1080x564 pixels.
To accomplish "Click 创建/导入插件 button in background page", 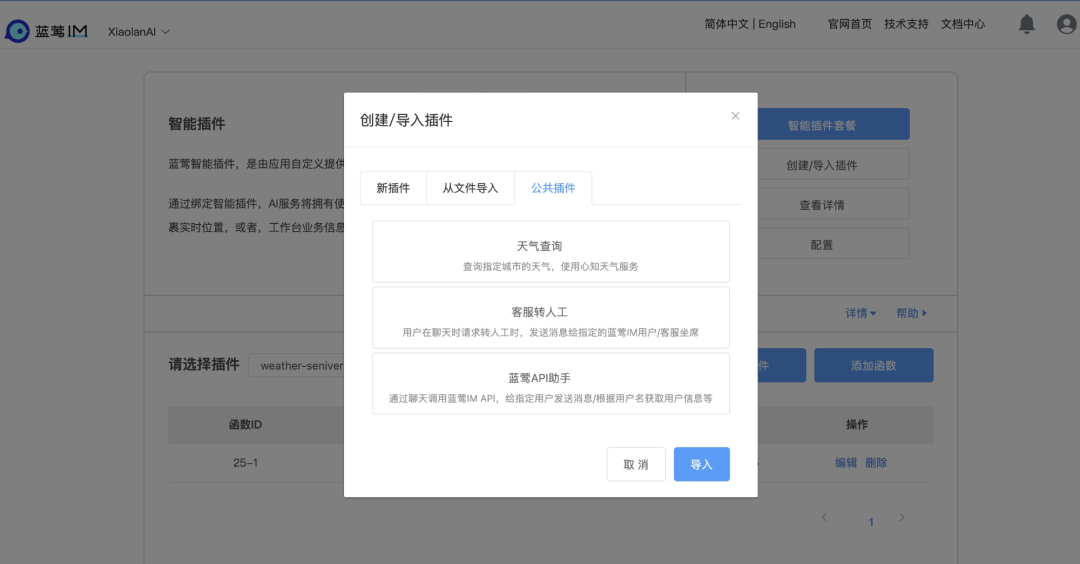I will click(x=833, y=165).
